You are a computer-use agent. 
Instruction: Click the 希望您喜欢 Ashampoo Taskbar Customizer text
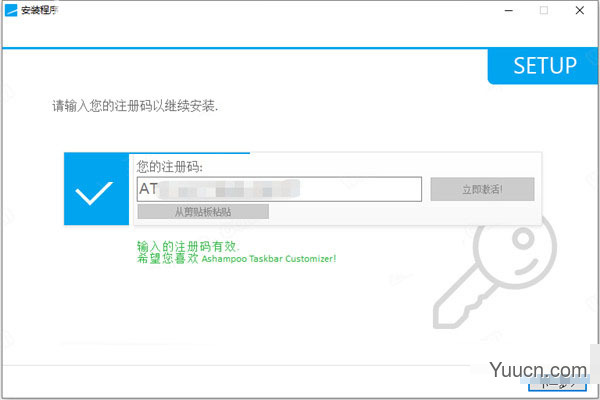click(236, 259)
